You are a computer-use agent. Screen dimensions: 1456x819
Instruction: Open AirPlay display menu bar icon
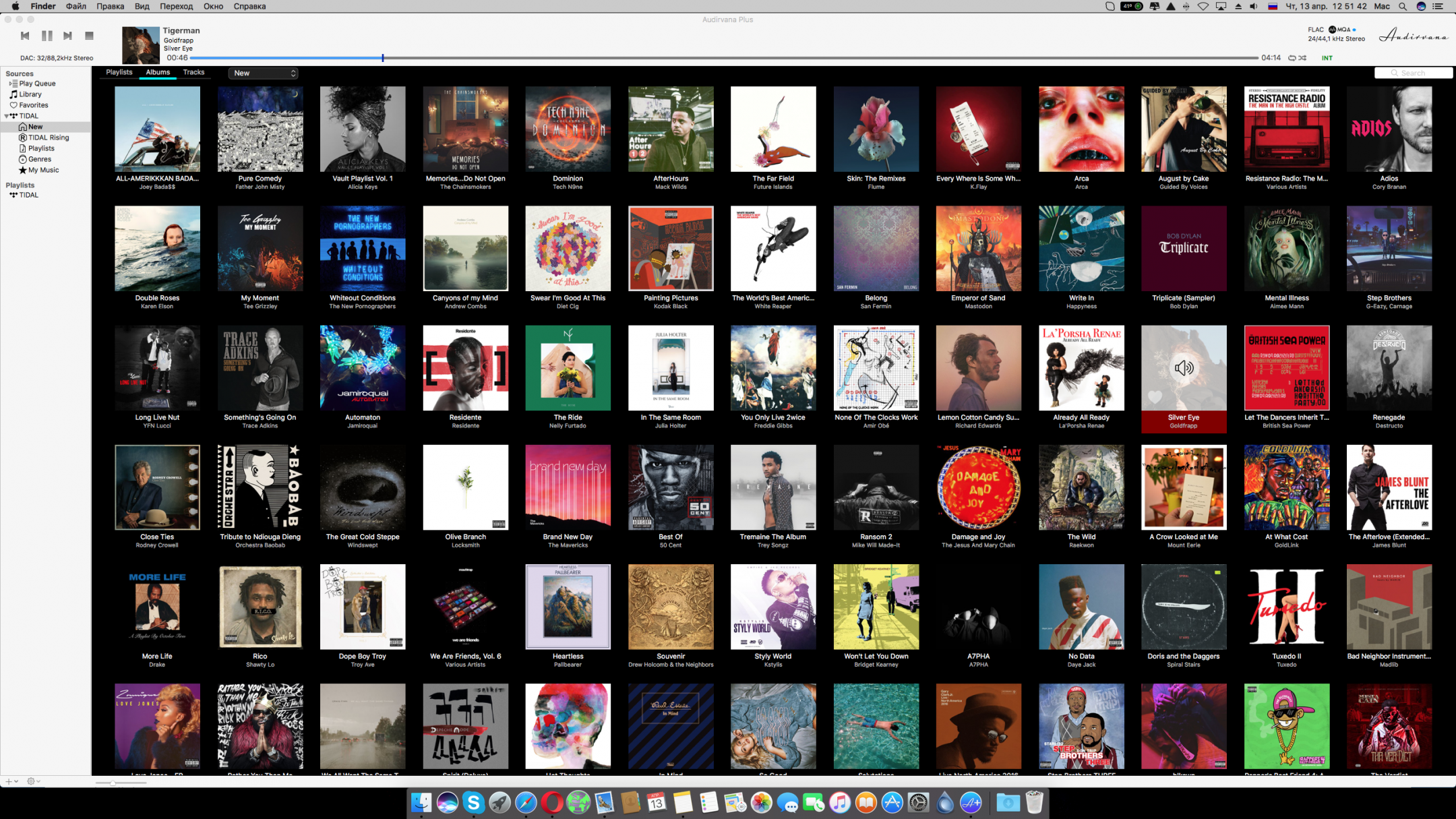coord(1221,6)
